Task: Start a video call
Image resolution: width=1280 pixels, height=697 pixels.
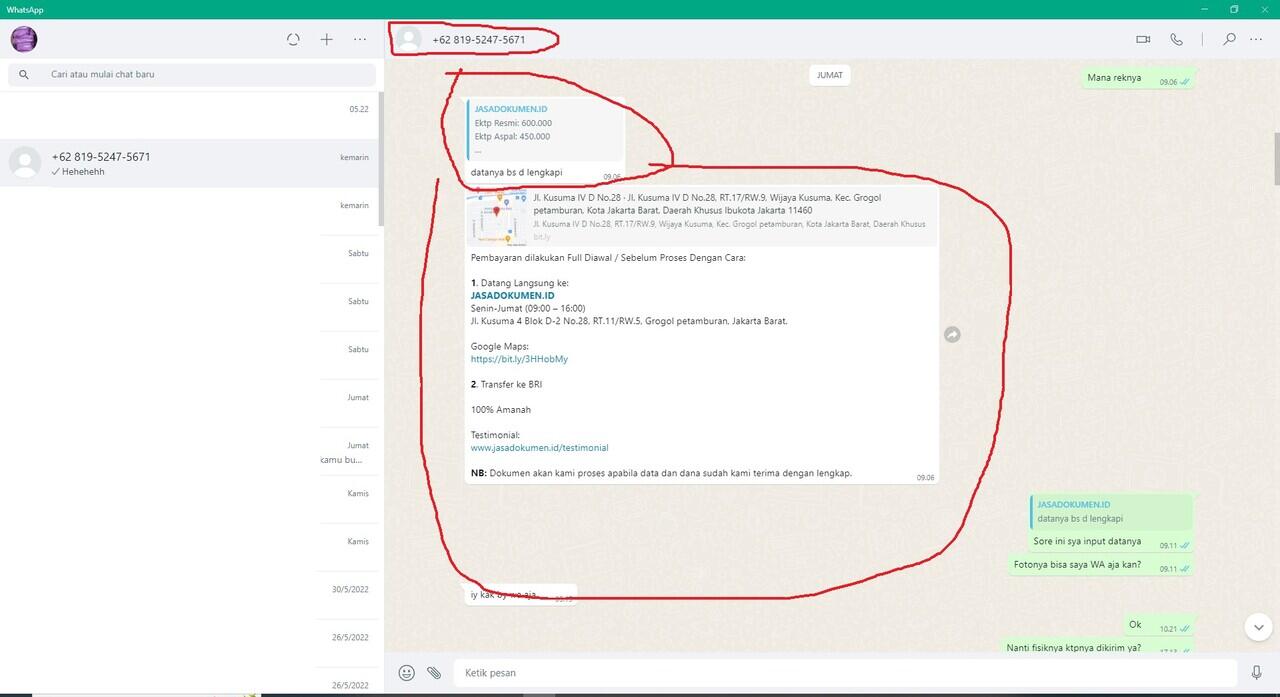Action: tap(1143, 39)
